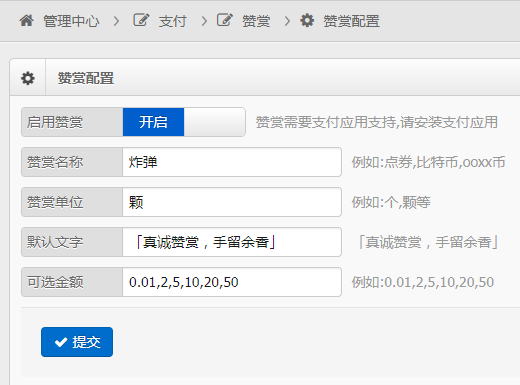Viewport: 520px width, 385px height.
Task: Click the edit icon beside breadcrumb 赞赏
Action: pyautogui.click(x=224, y=20)
